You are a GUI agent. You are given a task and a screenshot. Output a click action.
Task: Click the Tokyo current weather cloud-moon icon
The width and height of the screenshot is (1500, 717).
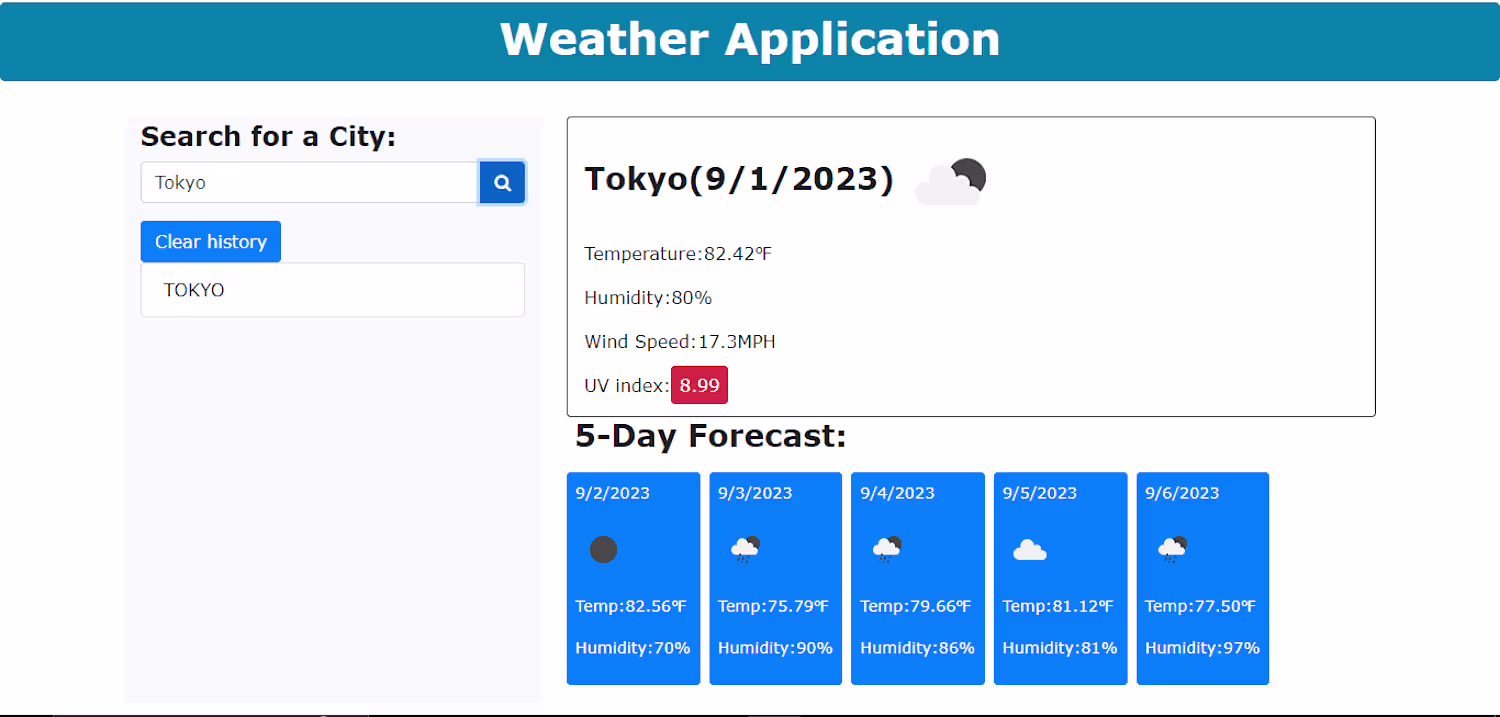(x=951, y=182)
